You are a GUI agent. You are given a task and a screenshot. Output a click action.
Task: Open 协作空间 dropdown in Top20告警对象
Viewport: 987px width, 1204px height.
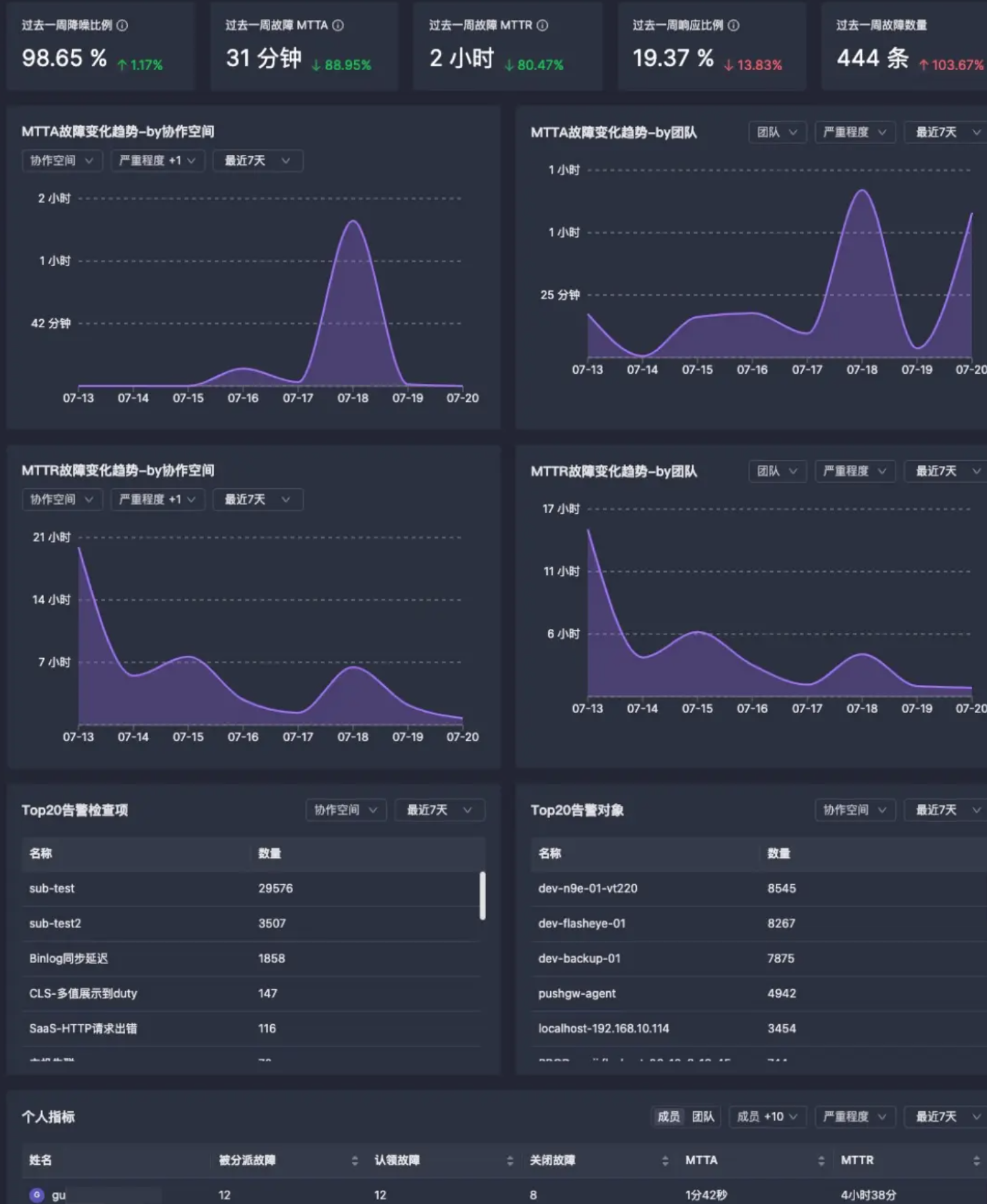coord(855,810)
